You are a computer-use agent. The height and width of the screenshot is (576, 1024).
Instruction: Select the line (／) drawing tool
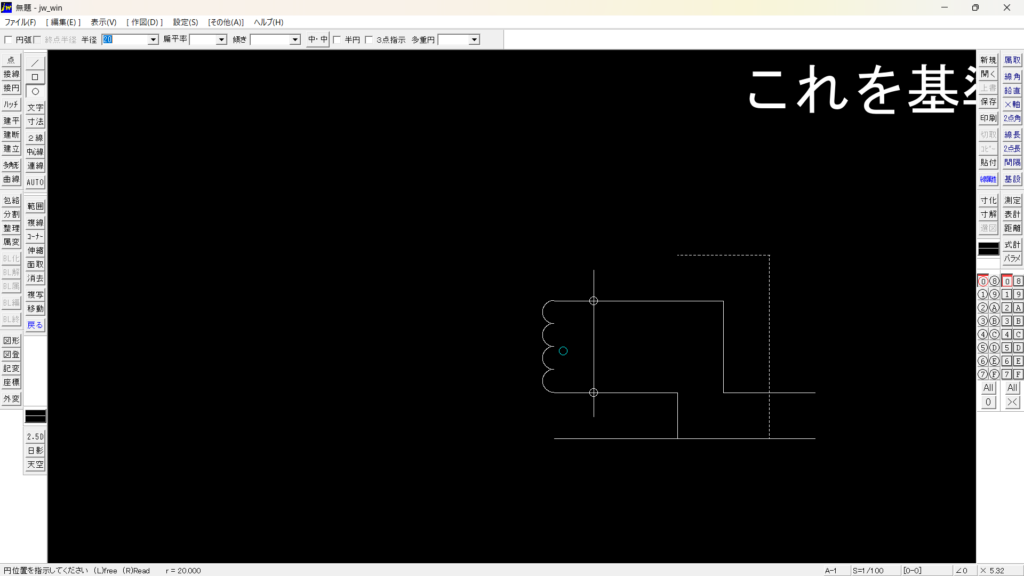pos(35,62)
